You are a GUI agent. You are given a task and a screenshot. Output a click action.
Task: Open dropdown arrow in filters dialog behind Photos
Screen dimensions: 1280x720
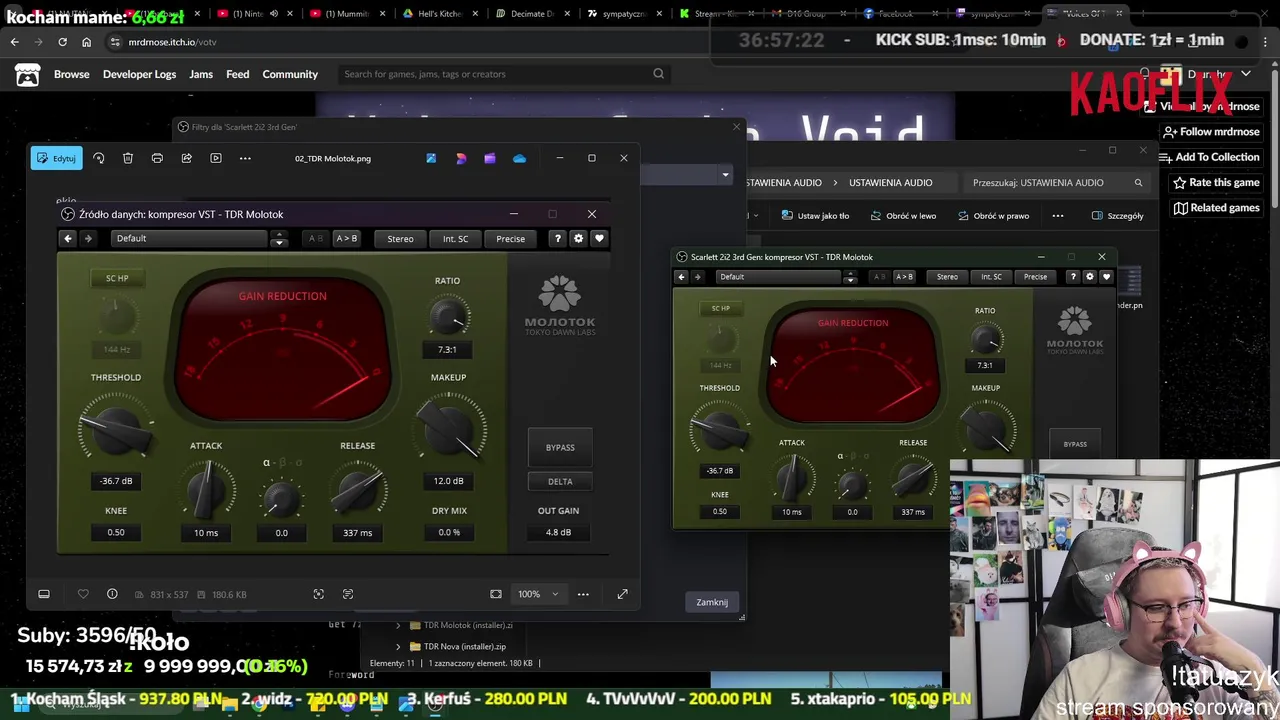click(725, 175)
